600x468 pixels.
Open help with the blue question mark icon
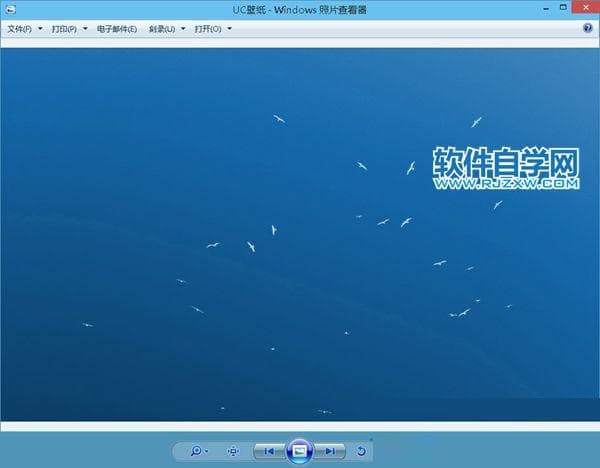[588, 29]
